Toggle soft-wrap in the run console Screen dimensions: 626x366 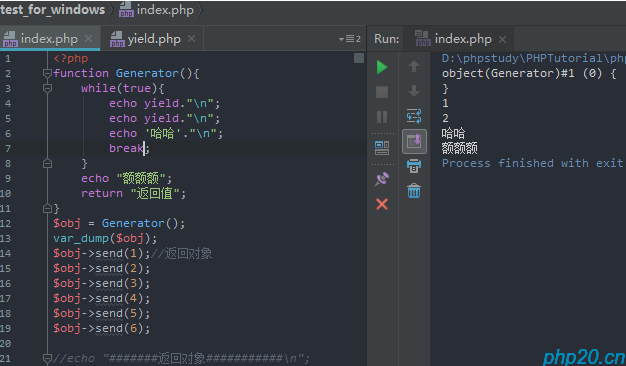(x=414, y=116)
